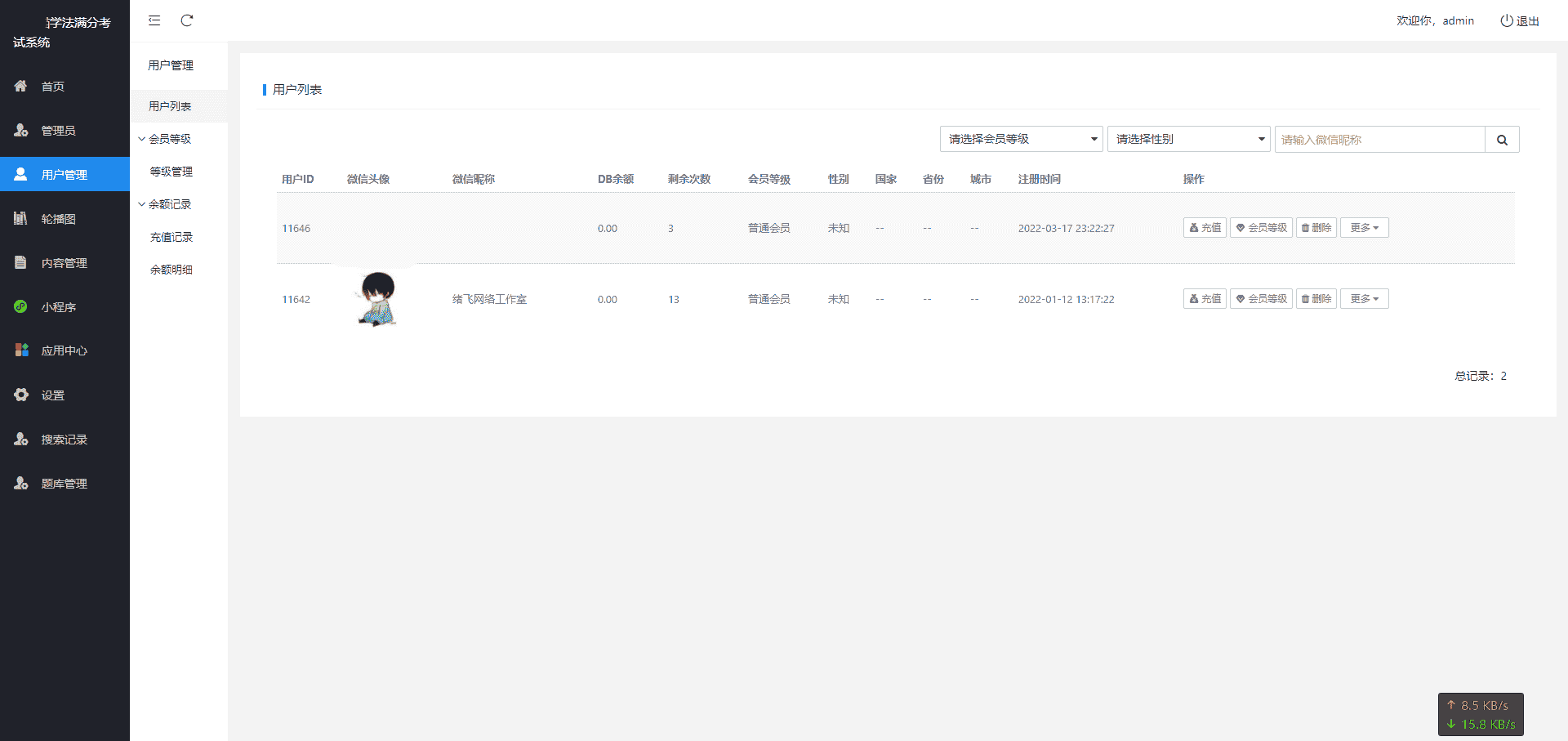This screenshot has width=1568, height=741.
Task: Click the home icon for 首页
Action: tap(21, 86)
